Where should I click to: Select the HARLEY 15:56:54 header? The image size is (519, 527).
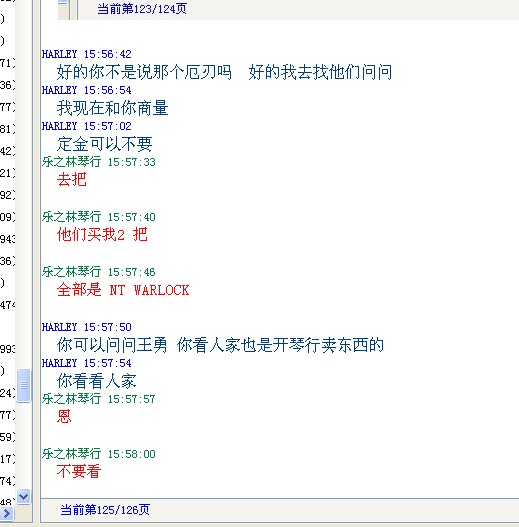[86, 90]
